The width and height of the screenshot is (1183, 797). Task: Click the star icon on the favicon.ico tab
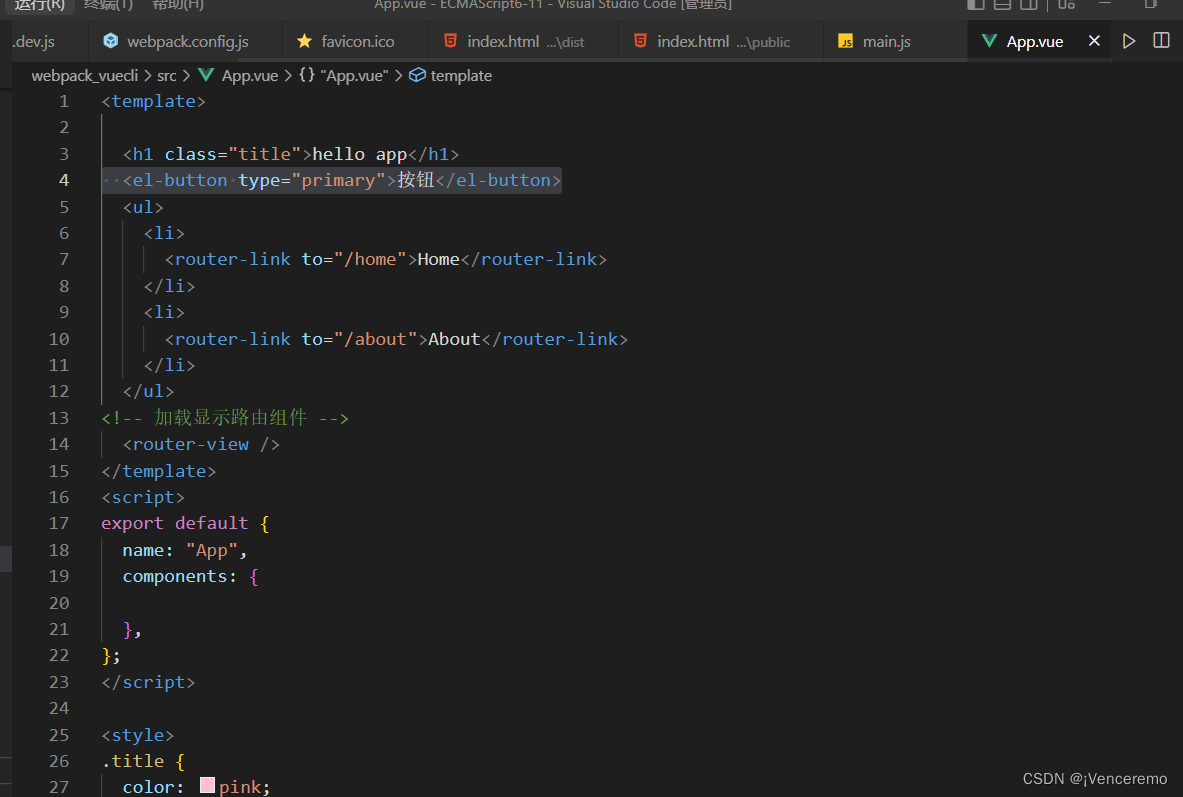tap(304, 41)
